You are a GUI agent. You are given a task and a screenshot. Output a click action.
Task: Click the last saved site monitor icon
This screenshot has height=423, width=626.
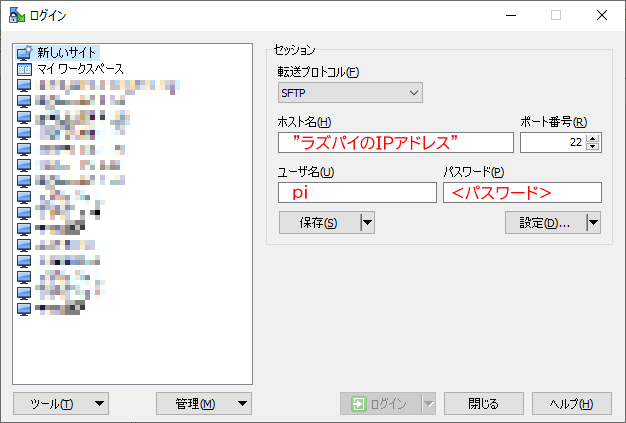click(25, 309)
